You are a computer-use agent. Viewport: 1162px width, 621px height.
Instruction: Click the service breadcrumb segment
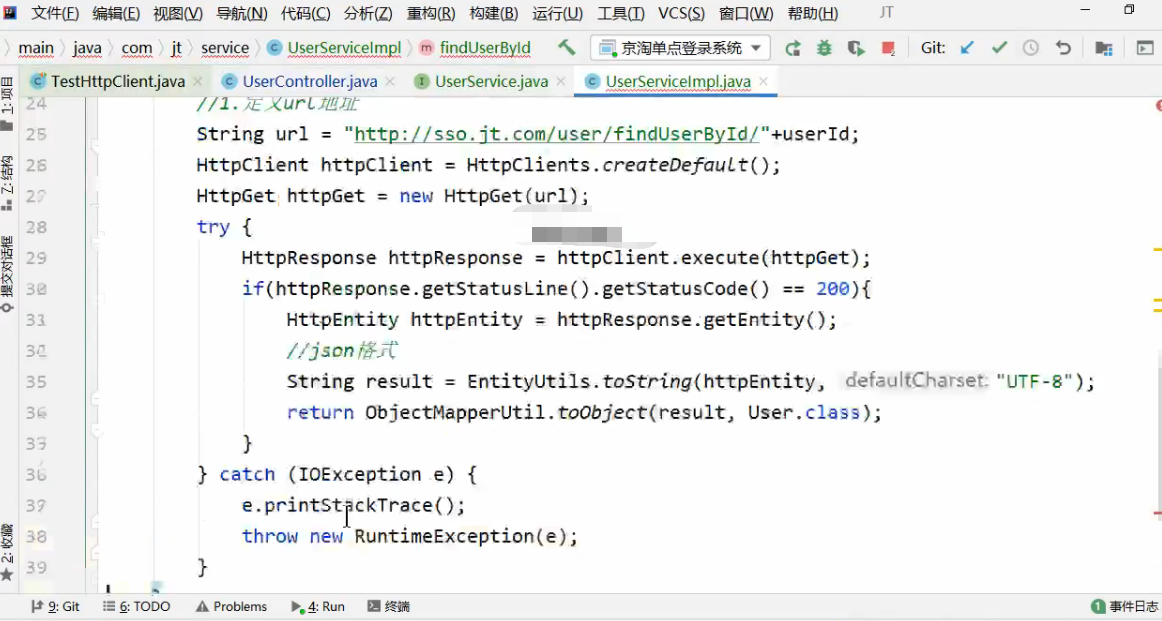pos(225,48)
